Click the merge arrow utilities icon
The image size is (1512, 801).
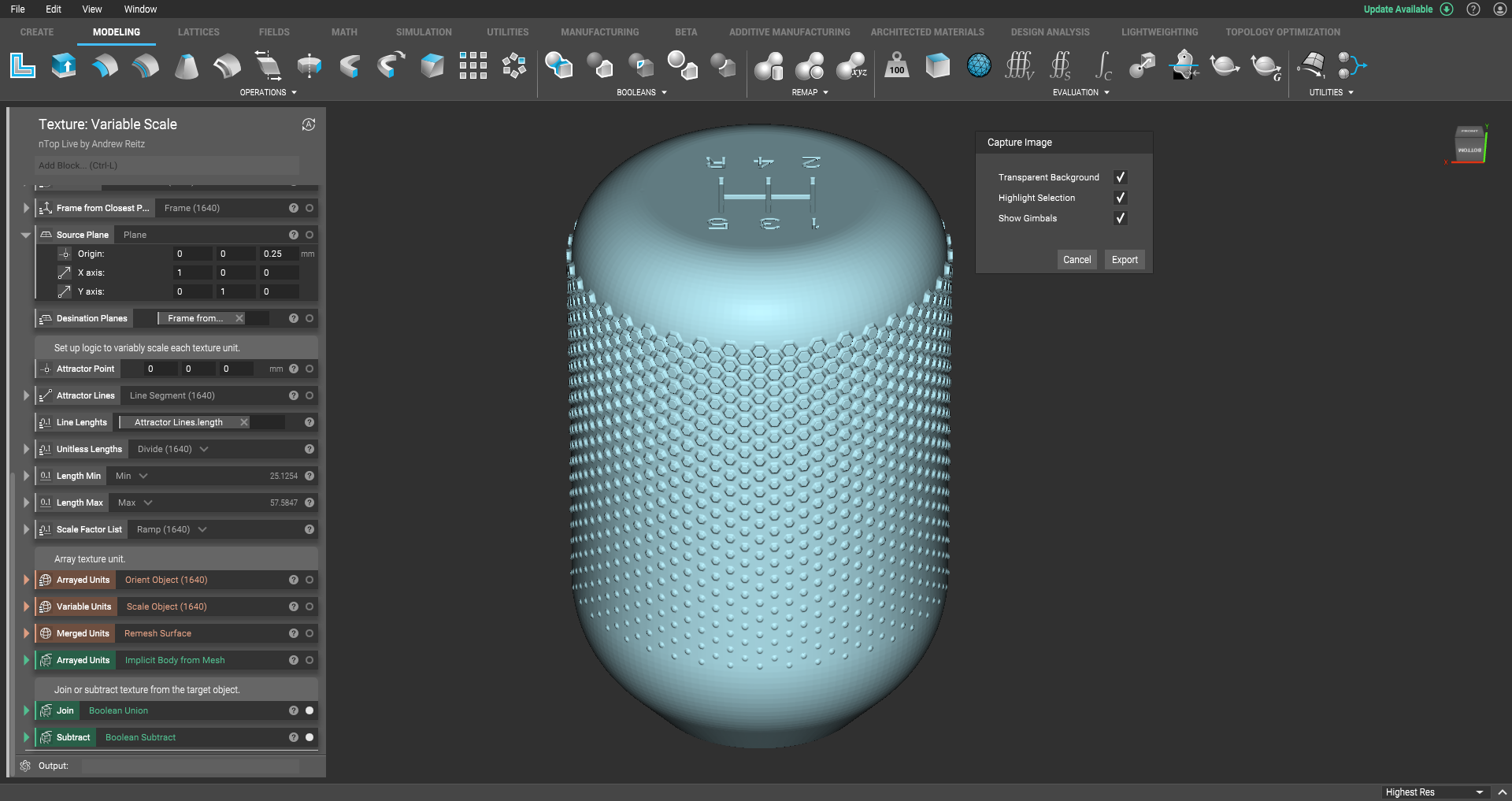1352,65
